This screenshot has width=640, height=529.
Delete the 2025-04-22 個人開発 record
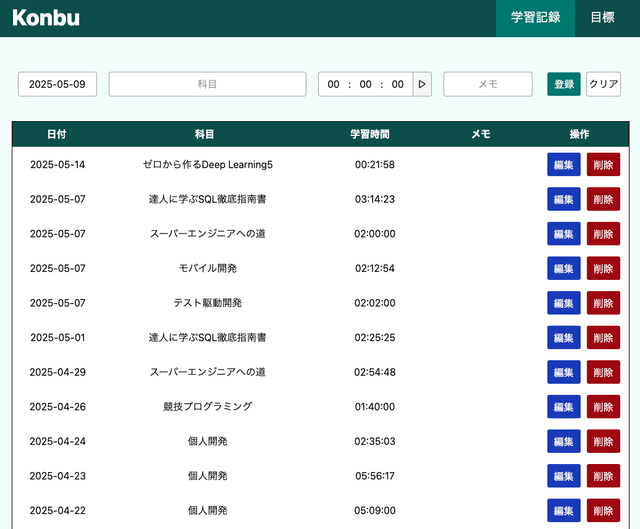coord(603,510)
